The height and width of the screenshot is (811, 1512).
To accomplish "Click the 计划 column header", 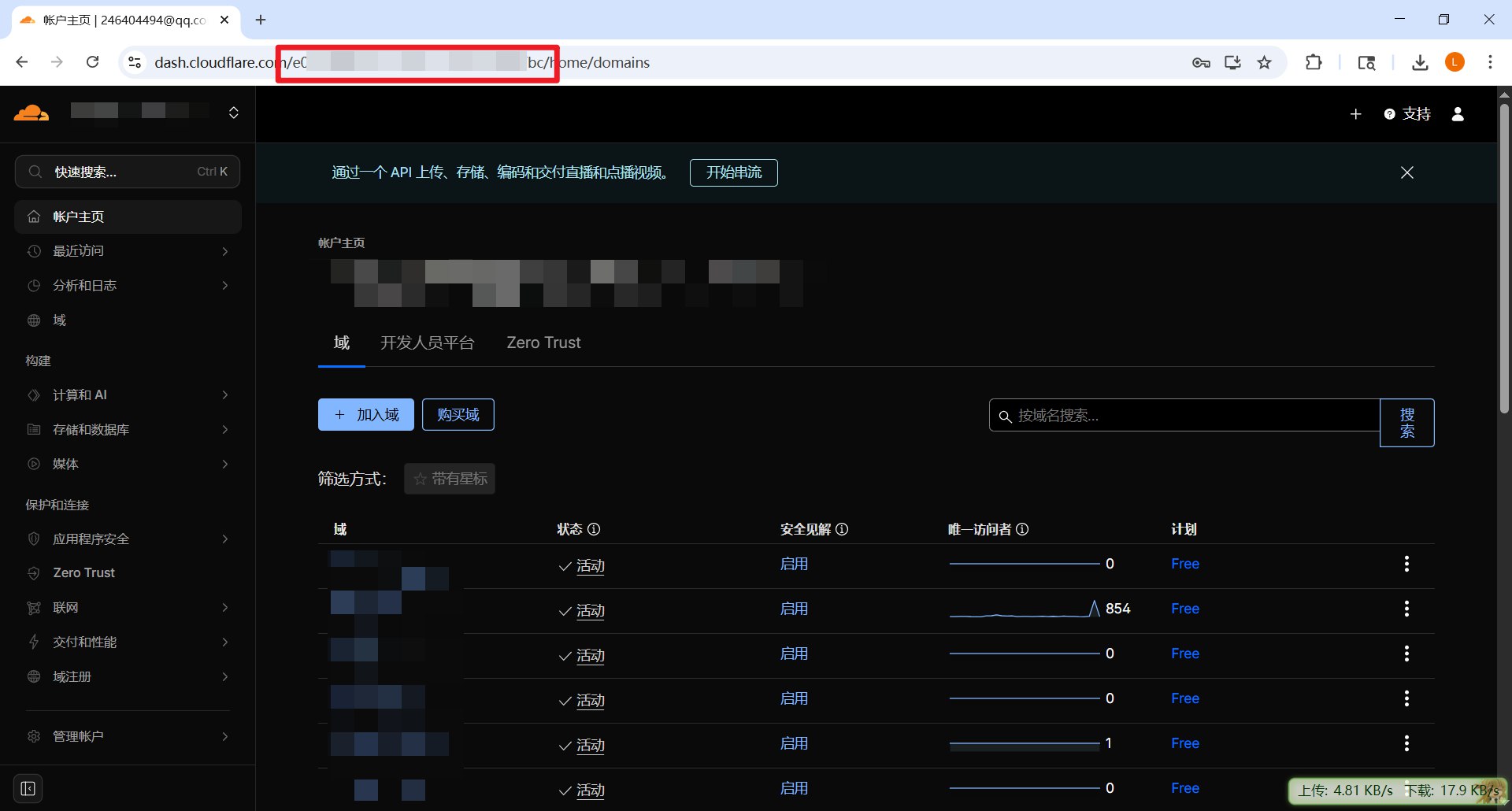I will pos(1184,530).
